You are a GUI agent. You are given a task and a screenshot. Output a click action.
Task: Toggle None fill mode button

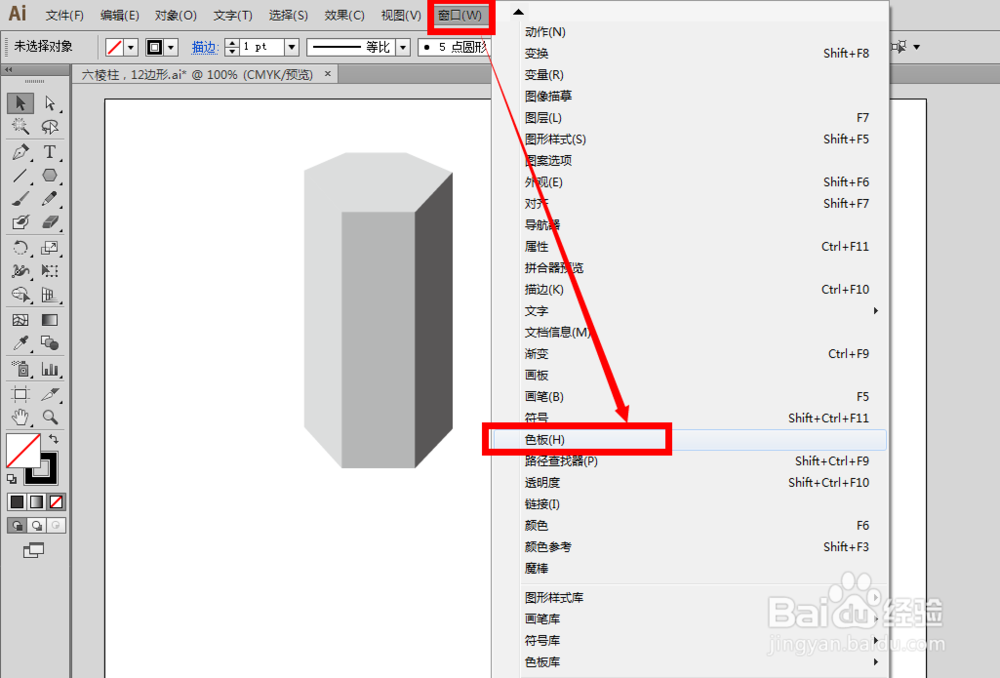tap(56, 502)
